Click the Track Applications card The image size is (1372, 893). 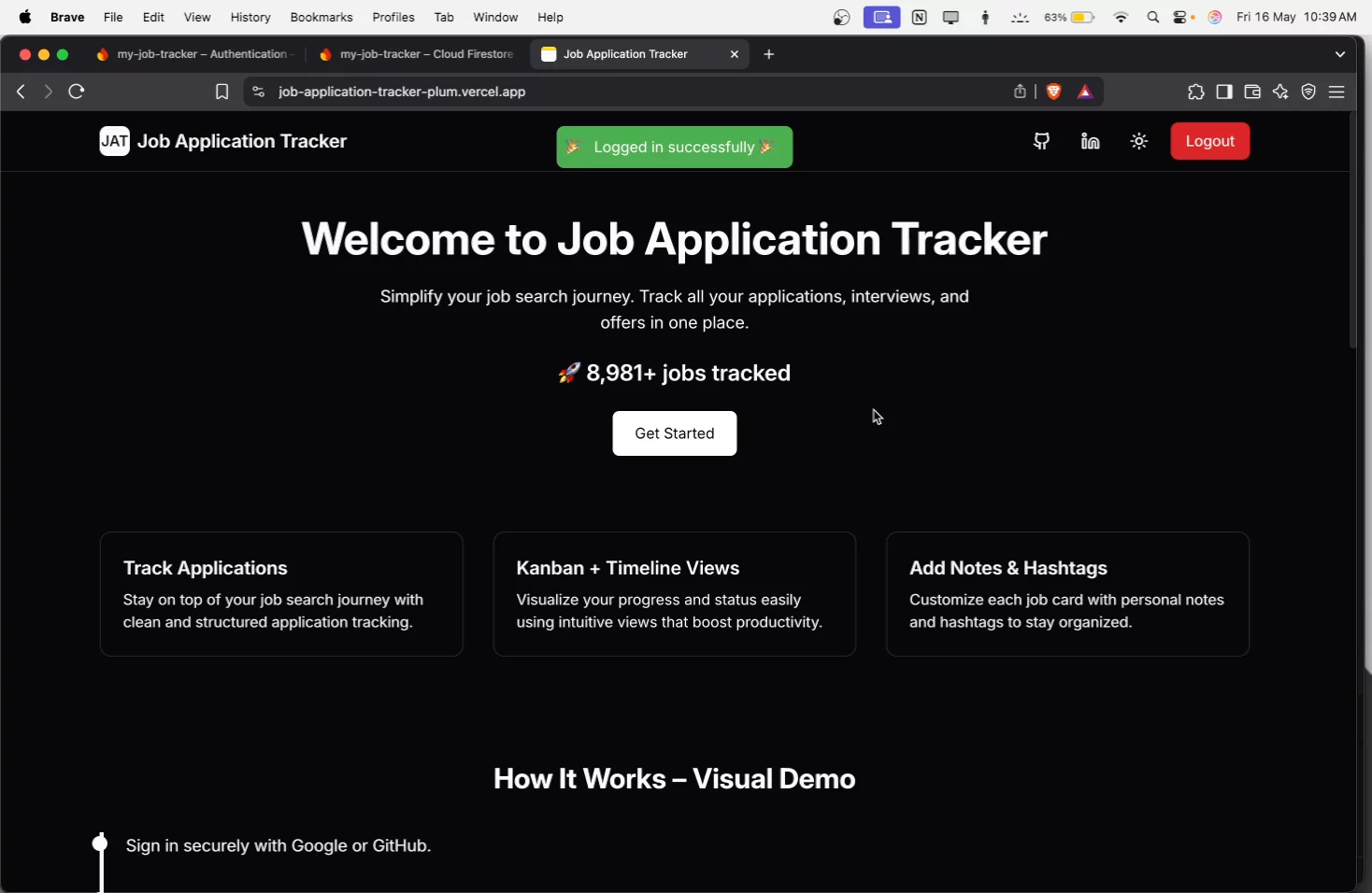point(281,594)
